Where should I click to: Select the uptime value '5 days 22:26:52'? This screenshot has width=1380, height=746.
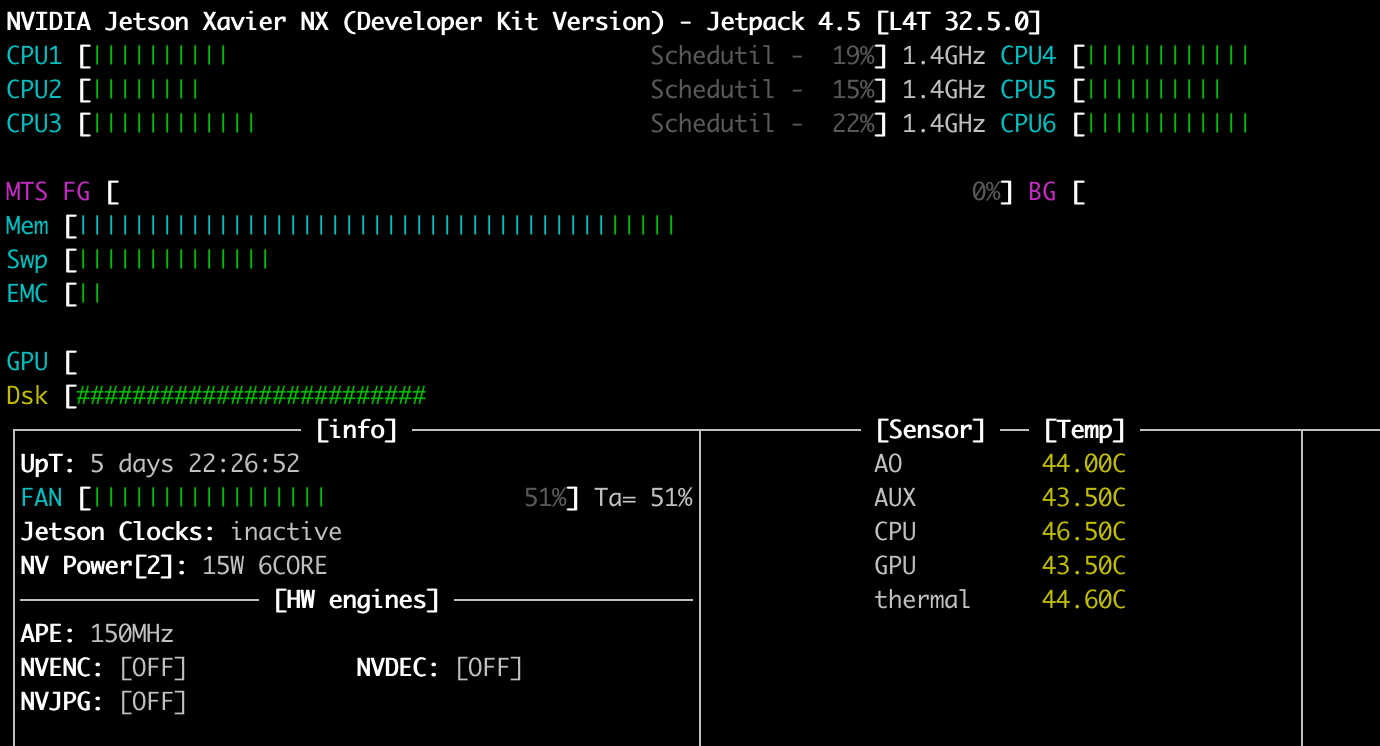tap(195, 464)
